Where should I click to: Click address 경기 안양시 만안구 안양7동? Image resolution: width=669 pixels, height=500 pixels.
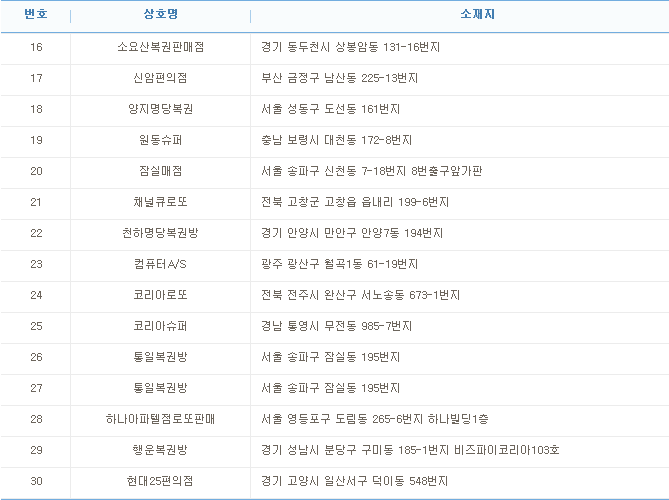coord(330,233)
